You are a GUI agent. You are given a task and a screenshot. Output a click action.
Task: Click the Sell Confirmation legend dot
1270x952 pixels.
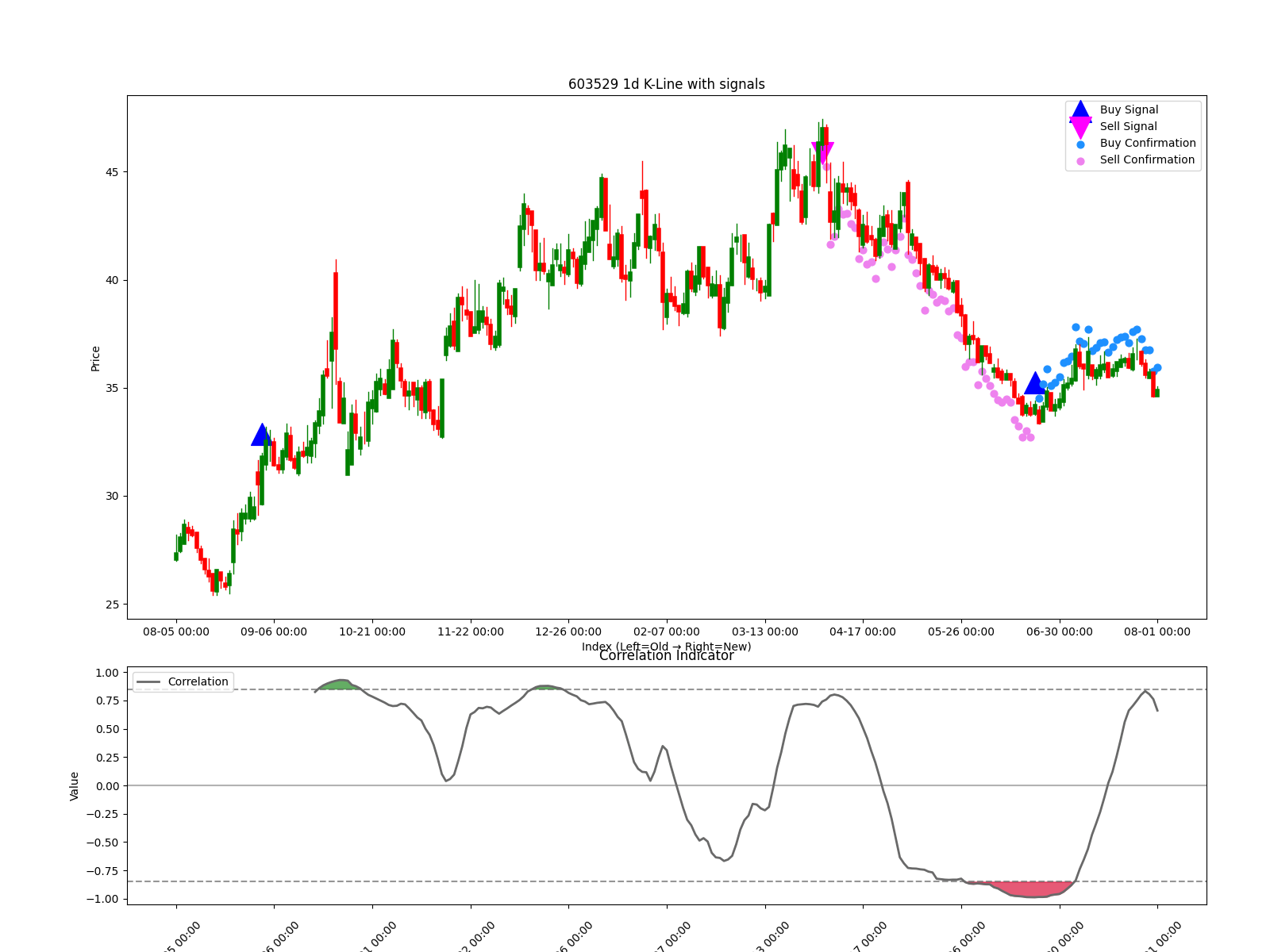pos(1080,161)
